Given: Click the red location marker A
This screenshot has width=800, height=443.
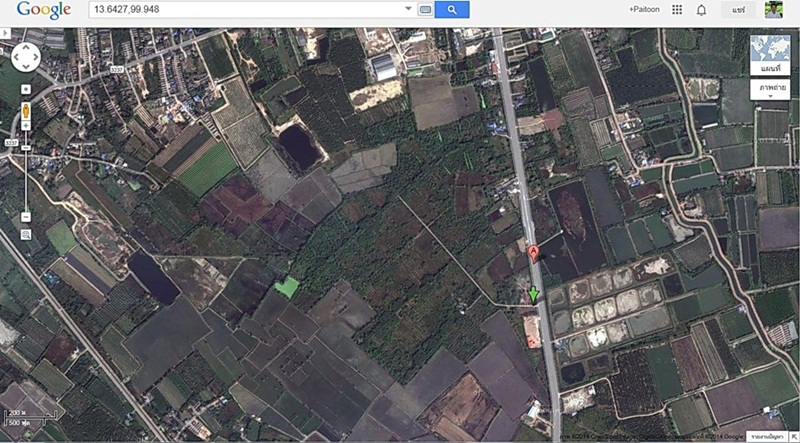Looking at the screenshot, I should pos(534,255).
